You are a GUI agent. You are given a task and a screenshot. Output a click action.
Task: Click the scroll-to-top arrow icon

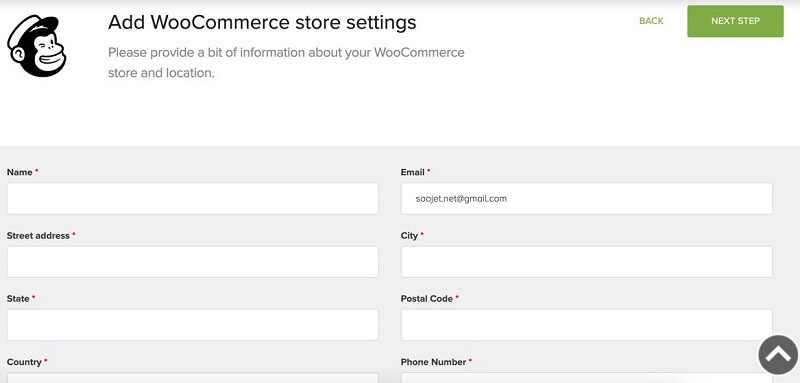click(778, 354)
